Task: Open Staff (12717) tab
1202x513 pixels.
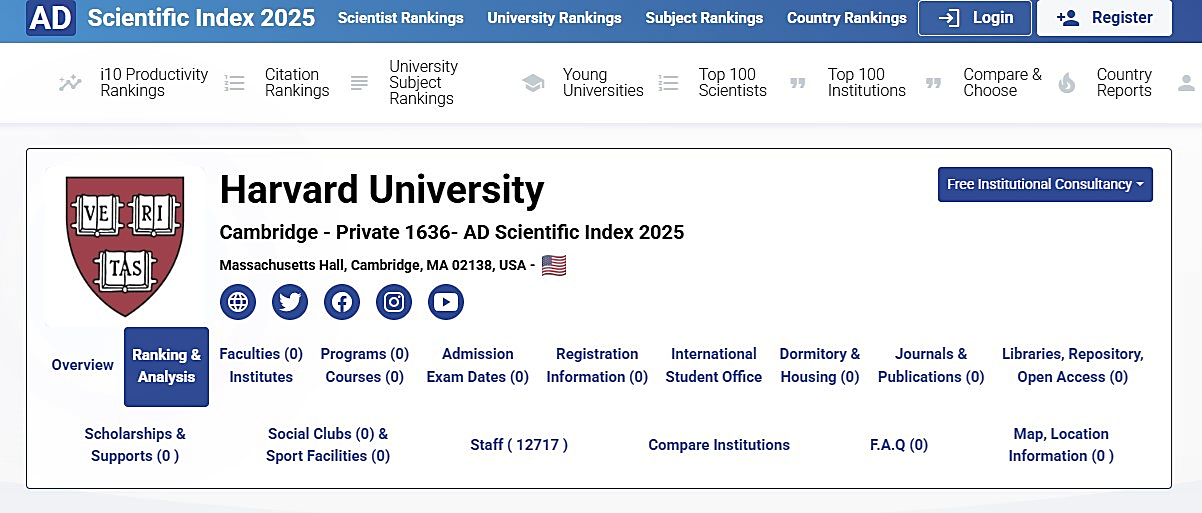Action: 519,445
